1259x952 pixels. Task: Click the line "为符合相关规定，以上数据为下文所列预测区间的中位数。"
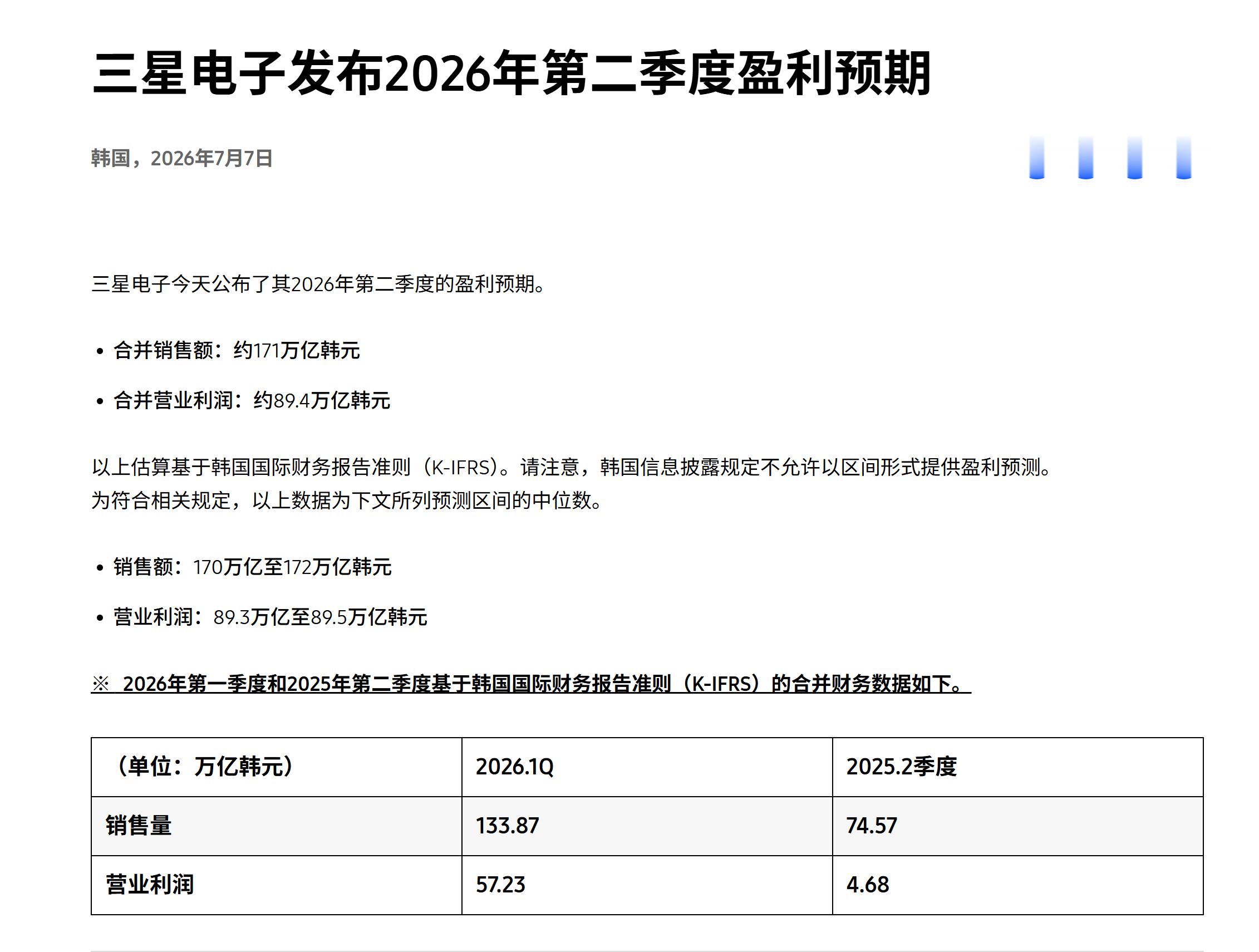pyautogui.click(x=347, y=500)
